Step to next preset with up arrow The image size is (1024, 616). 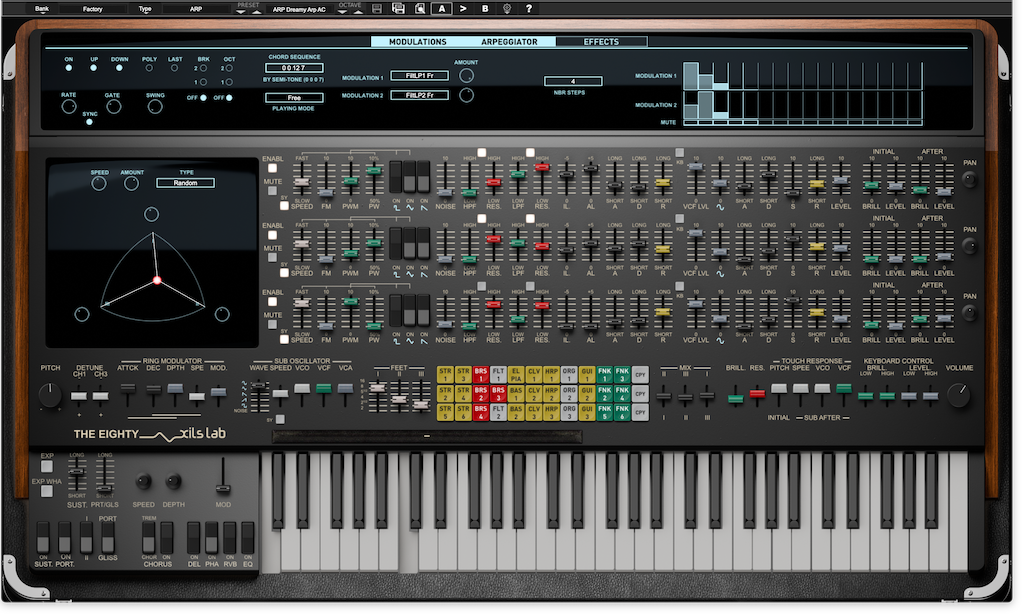[x=256, y=12]
